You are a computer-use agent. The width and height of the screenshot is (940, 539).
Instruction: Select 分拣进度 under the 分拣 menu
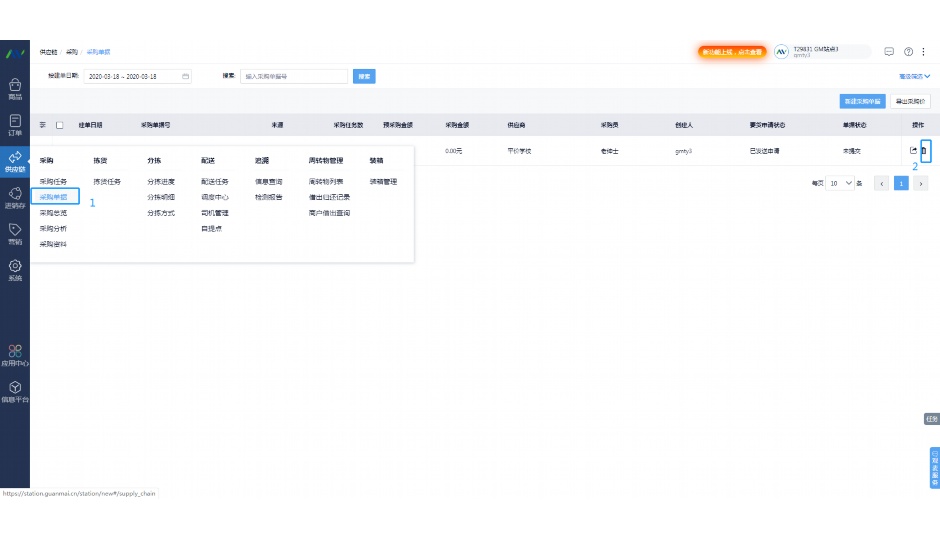click(x=160, y=182)
